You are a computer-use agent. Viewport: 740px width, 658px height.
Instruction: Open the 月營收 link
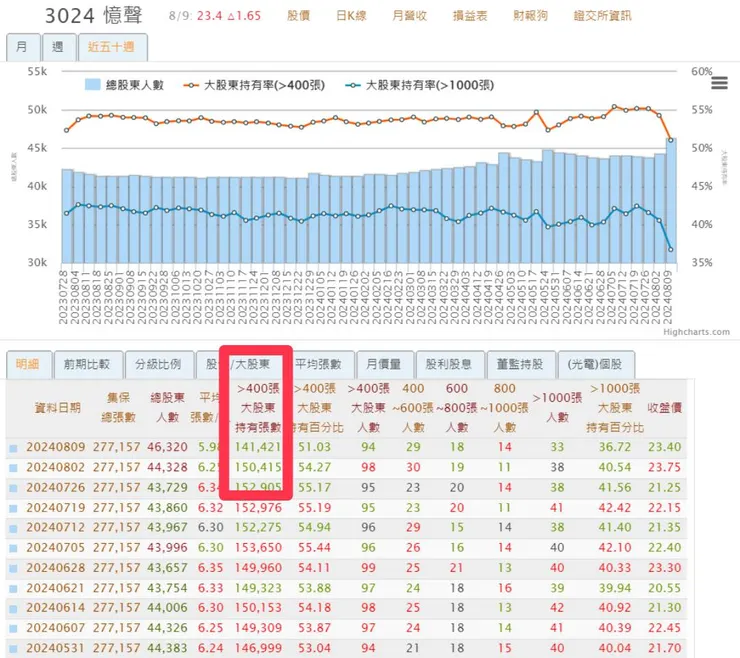point(410,16)
